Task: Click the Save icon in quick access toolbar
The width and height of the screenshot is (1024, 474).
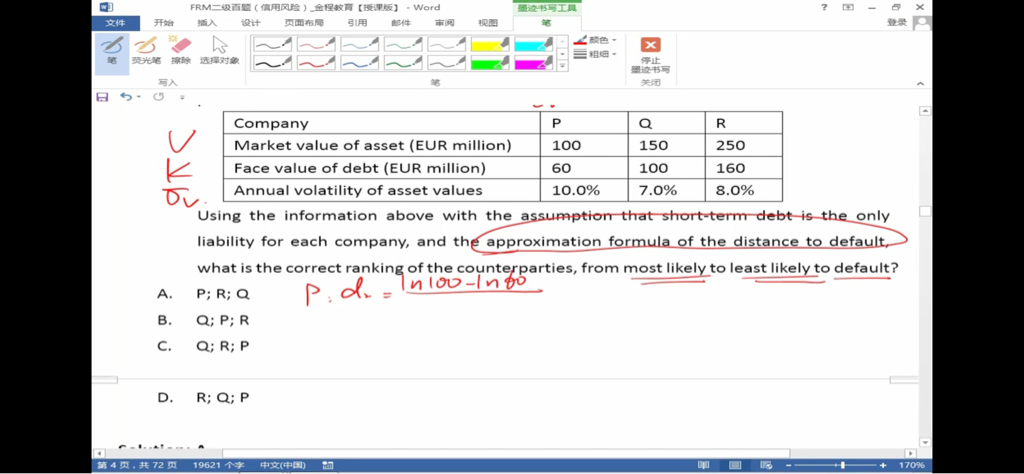Action: coord(102,97)
